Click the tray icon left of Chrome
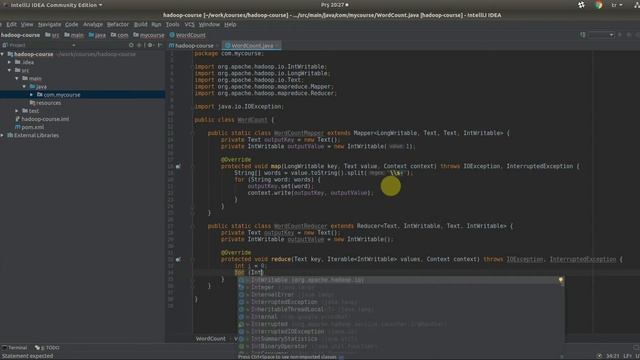This screenshot has width=640, height=360. click(581, 5)
